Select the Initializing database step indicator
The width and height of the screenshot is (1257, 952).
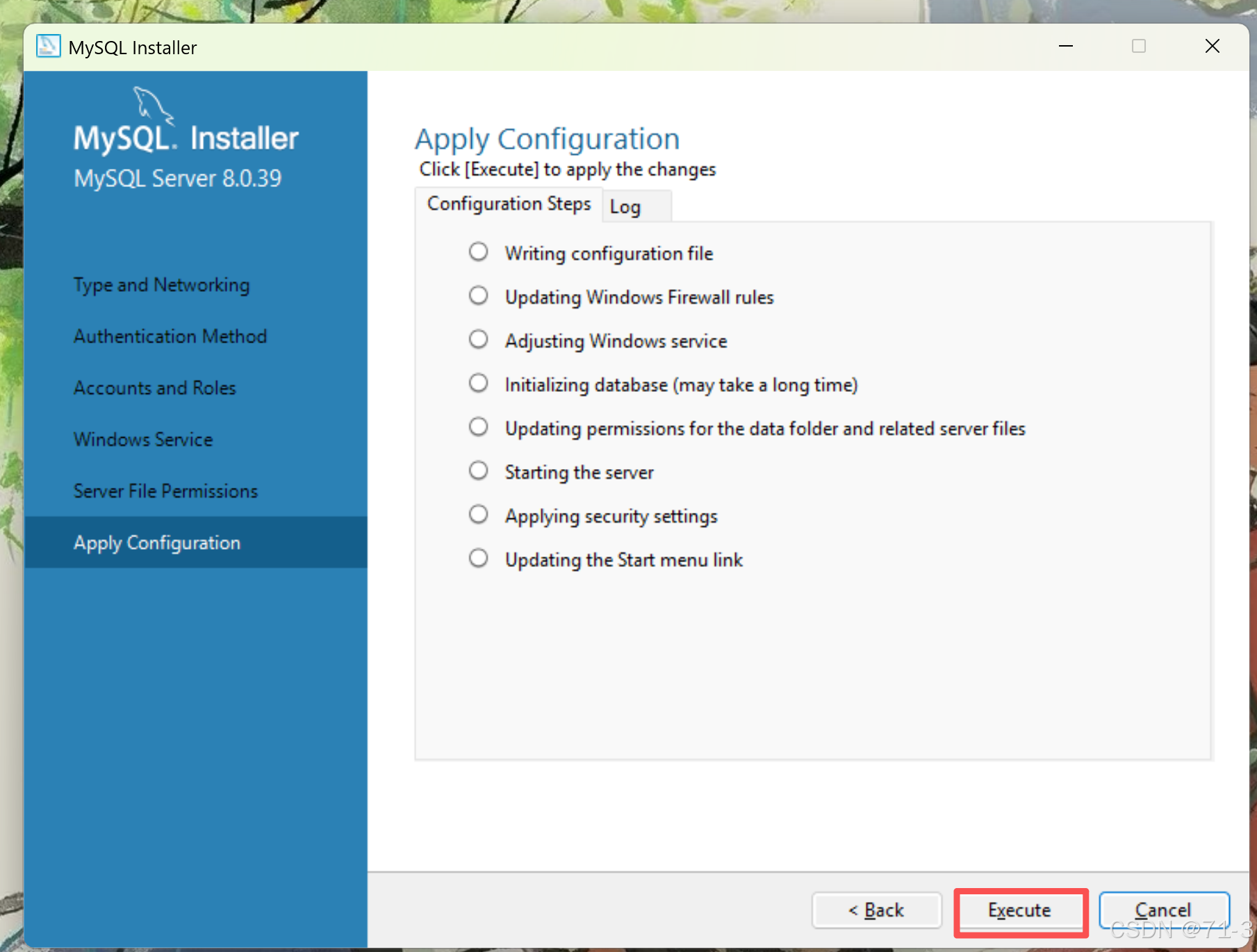[x=478, y=383]
